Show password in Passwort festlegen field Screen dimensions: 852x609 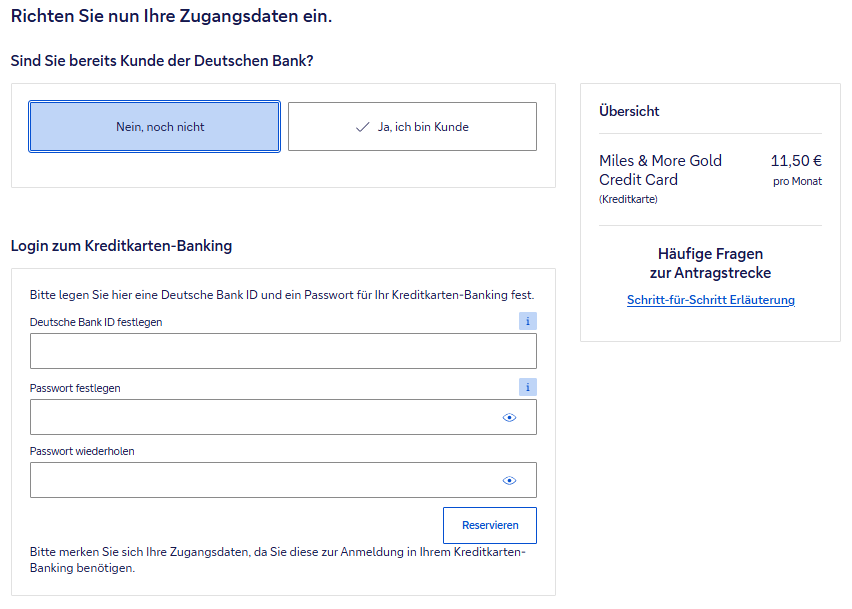pos(509,418)
